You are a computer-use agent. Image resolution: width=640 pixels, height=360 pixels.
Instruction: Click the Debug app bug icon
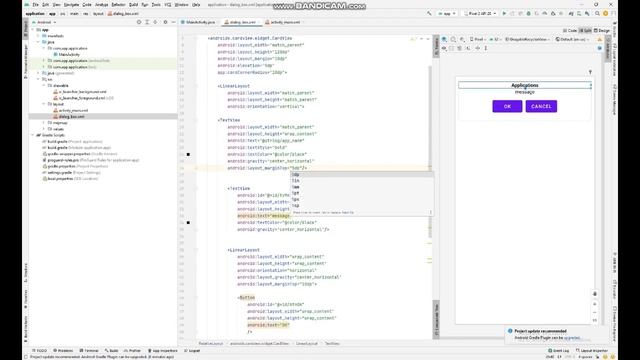click(529, 13)
